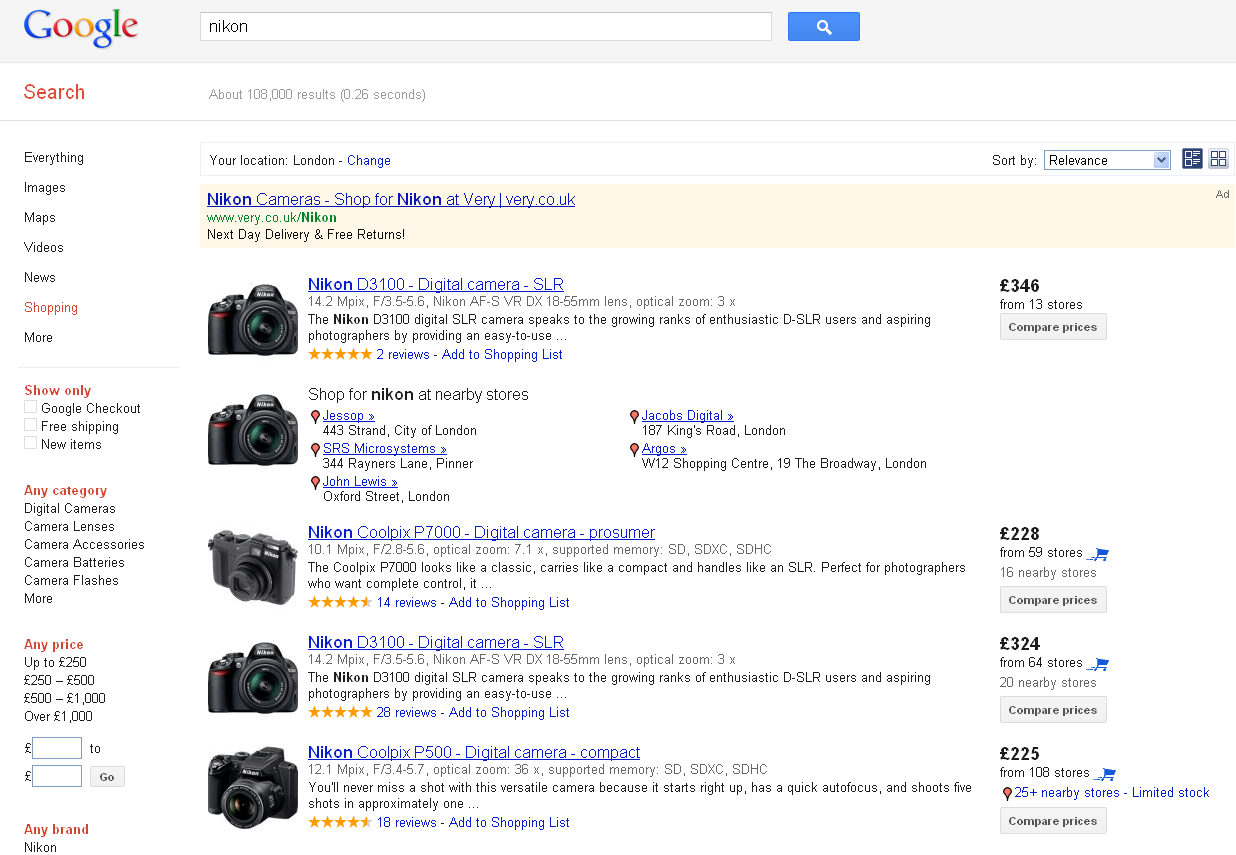Screen dimensions: 1236x855
Task: Expand More under category list
Action: [38, 598]
